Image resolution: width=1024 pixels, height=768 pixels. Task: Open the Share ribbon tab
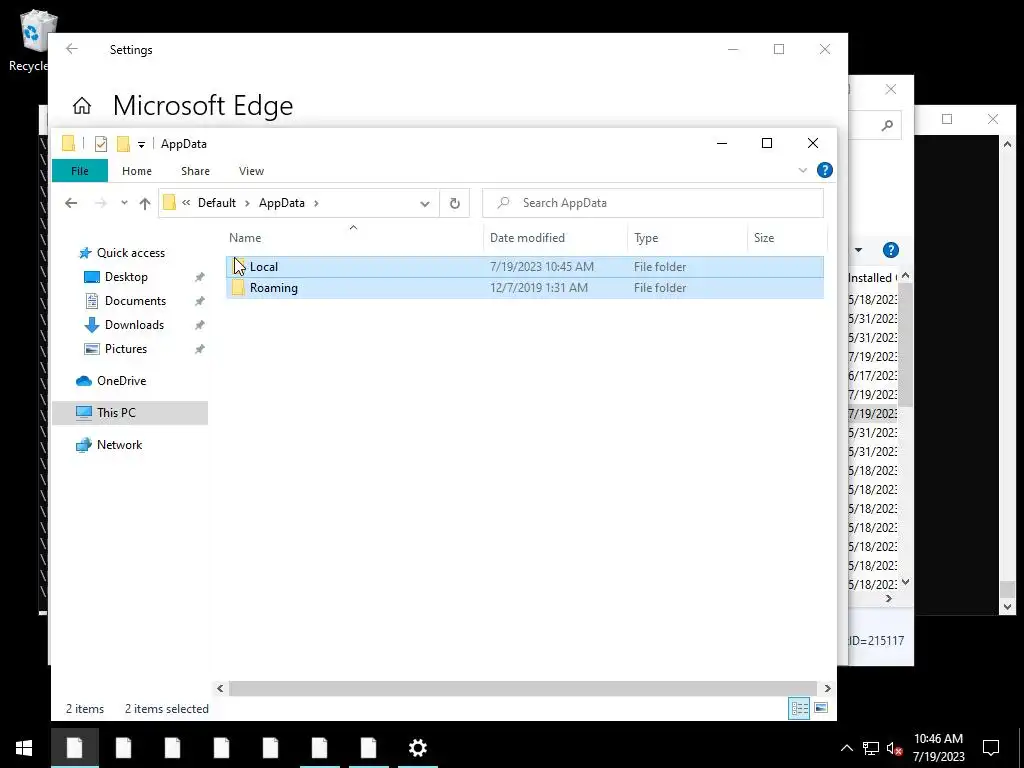point(195,171)
